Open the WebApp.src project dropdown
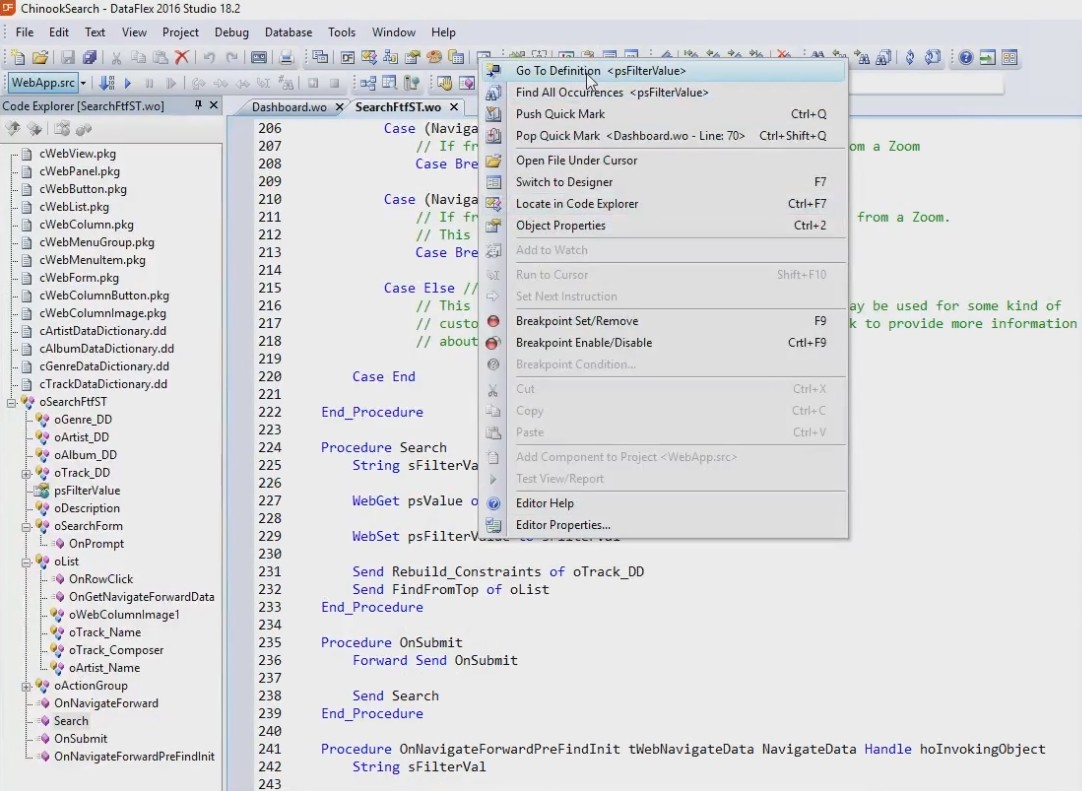Viewport: 1082px width, 791px height. [x=83, y=83]
